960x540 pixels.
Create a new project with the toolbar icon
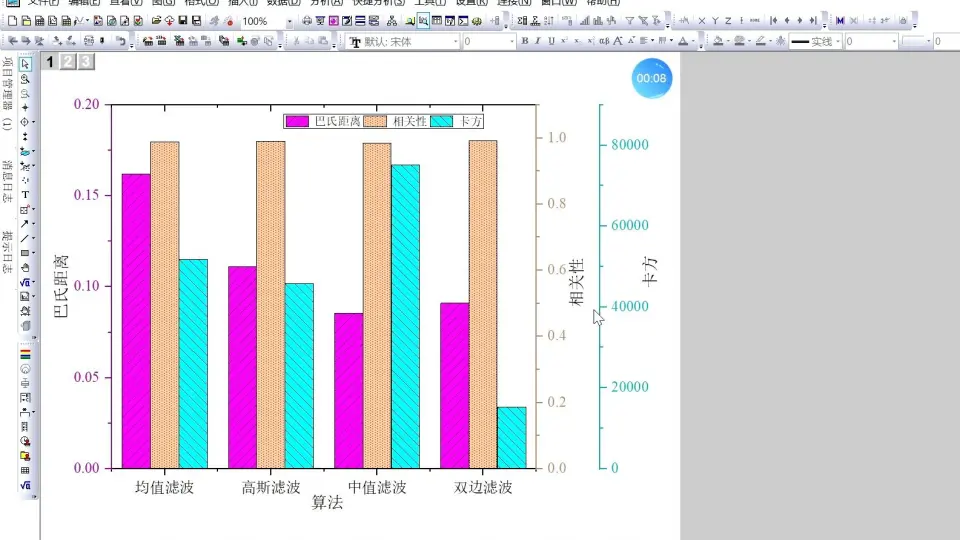tap(12, 21)
